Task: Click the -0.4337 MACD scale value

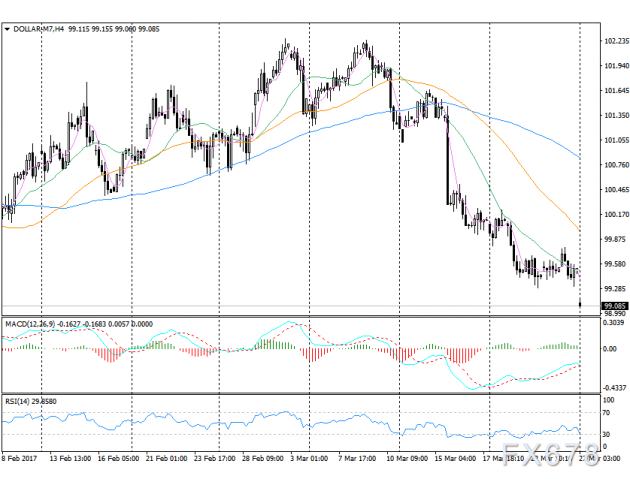Action: point(614,388)
